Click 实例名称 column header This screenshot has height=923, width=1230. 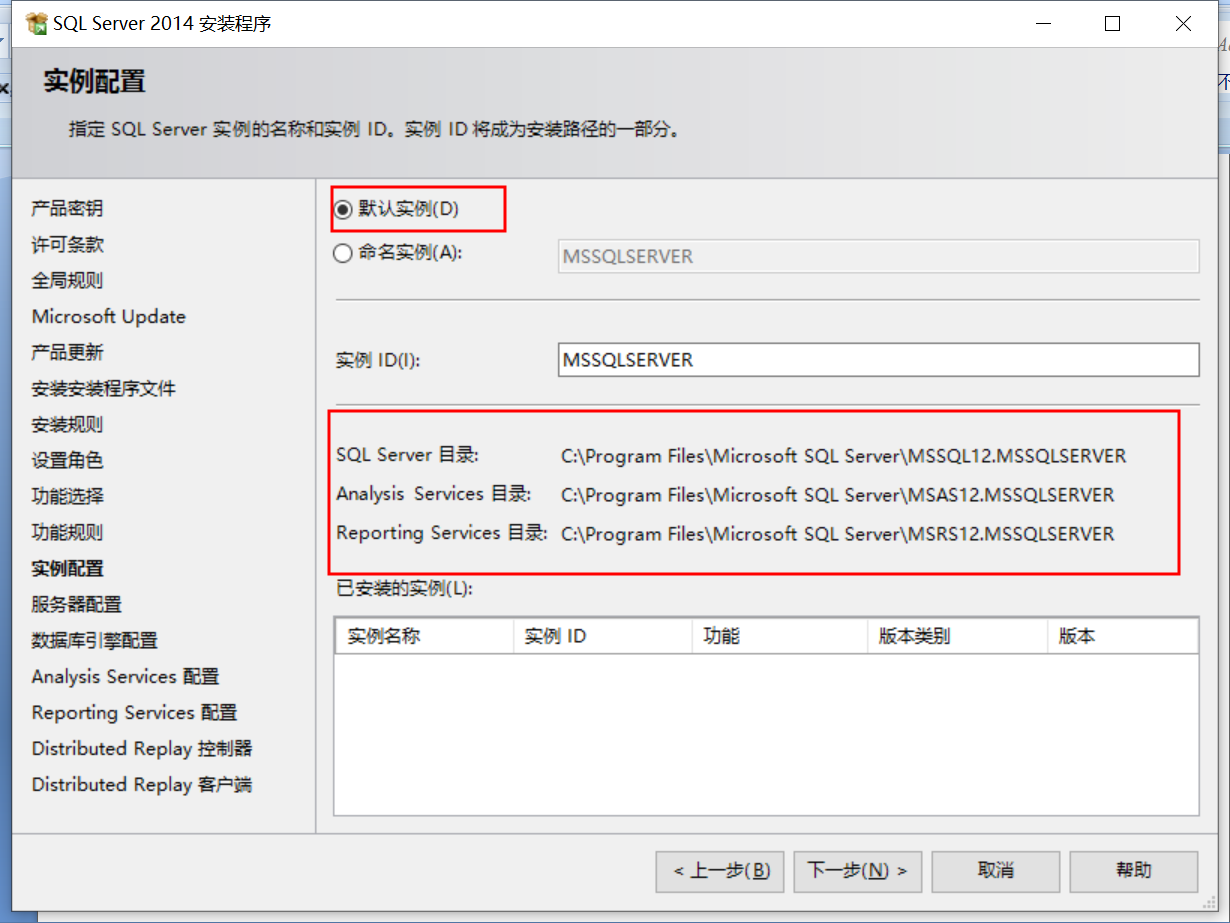[x=424, y=637]
